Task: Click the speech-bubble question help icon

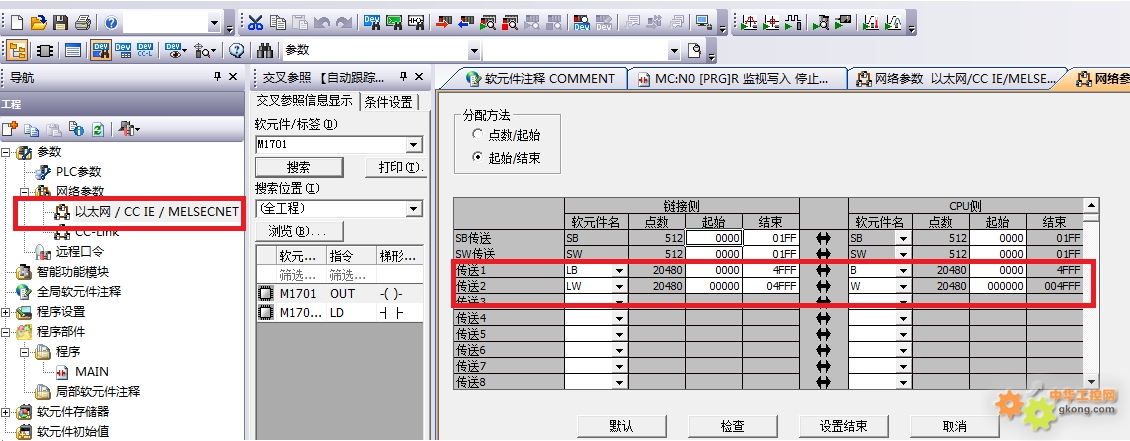Action: (236, 50)
